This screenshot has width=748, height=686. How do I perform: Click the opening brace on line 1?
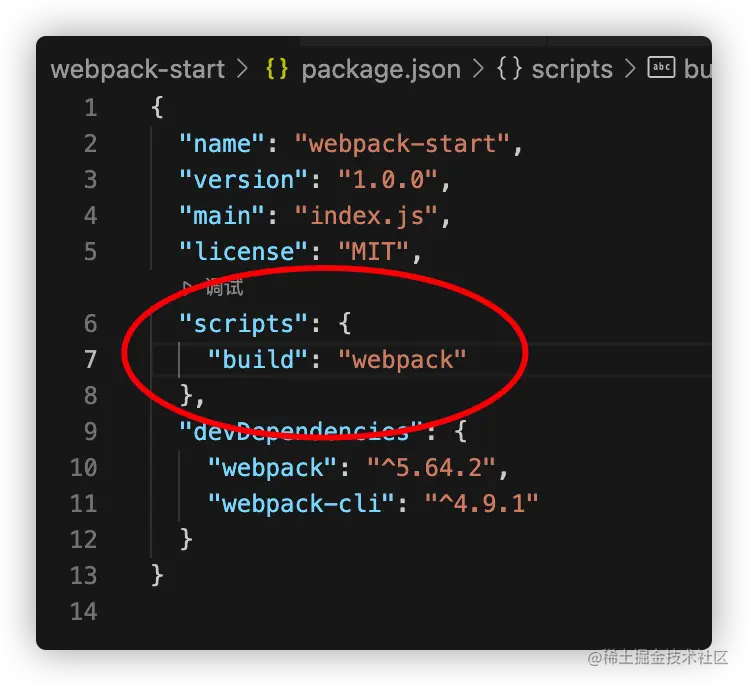click(157, 107)
